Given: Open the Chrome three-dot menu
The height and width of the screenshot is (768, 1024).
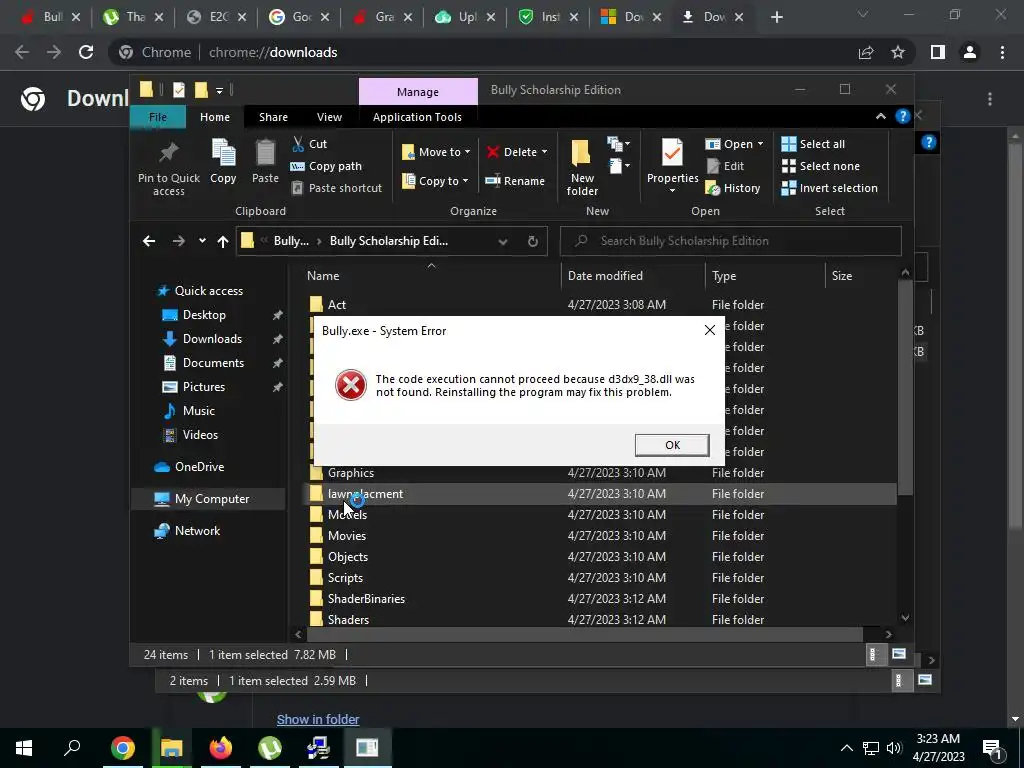Looking at the screenshot, I should [1002, 52].
